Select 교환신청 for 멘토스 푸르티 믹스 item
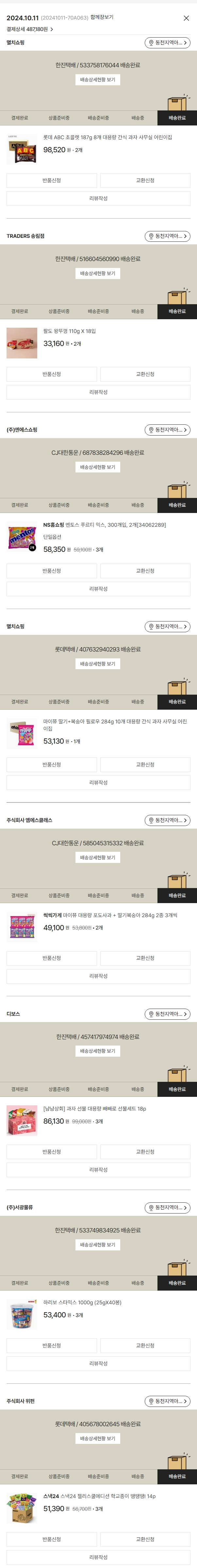This screenshot has height=1568, width=197. tap(145, 571)
